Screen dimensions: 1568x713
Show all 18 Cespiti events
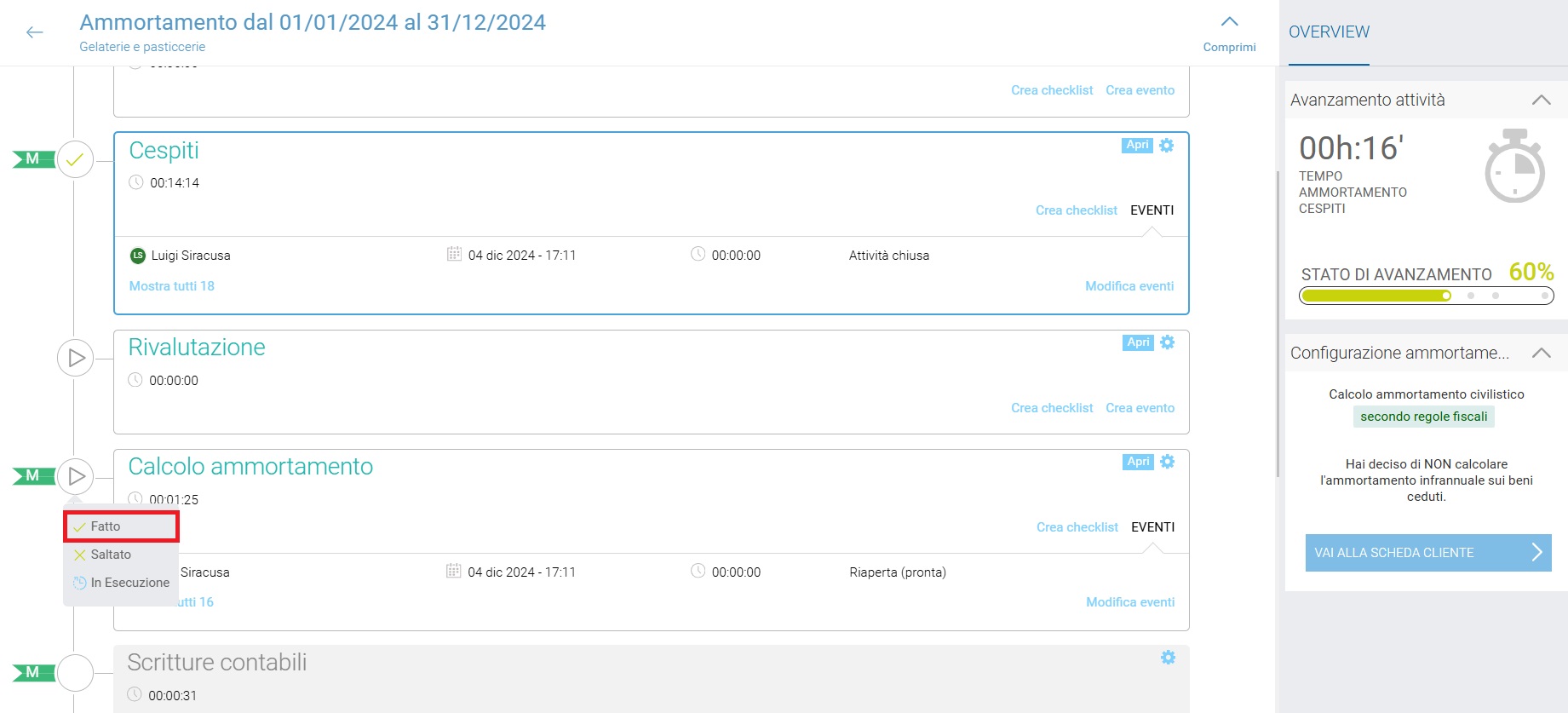pos(172,286)
